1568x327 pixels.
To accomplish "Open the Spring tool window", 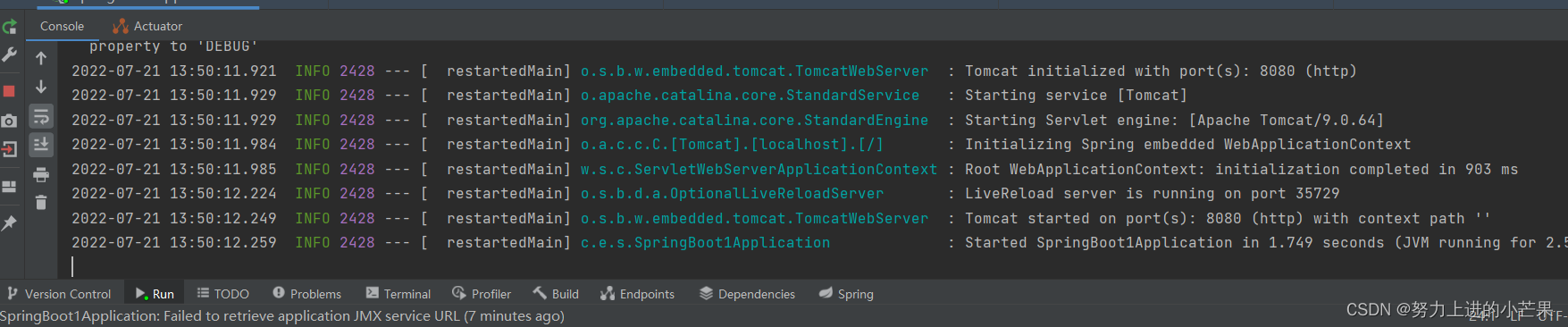I will 847,293.
